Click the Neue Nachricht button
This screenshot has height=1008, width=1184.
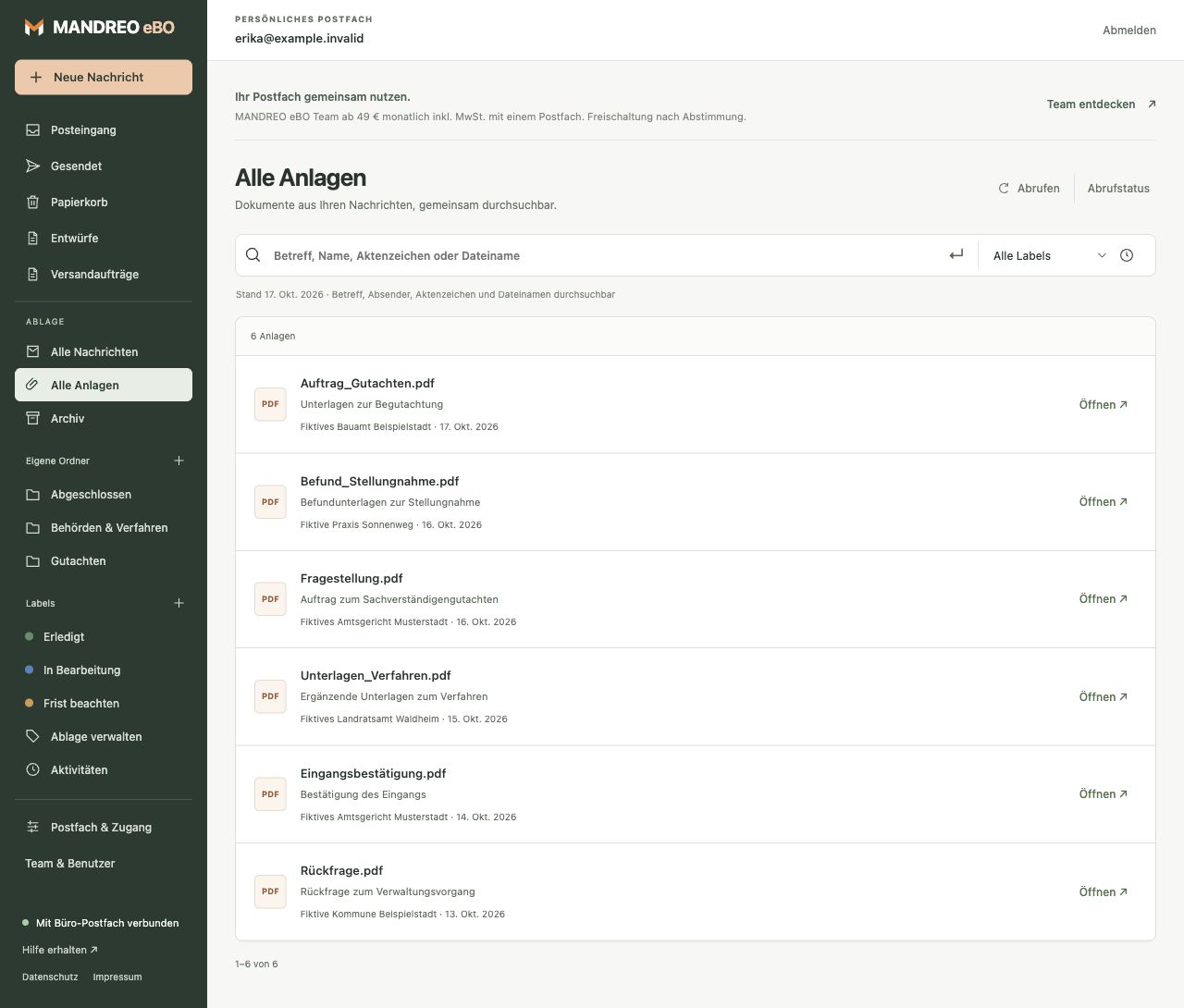pos(104,77)
